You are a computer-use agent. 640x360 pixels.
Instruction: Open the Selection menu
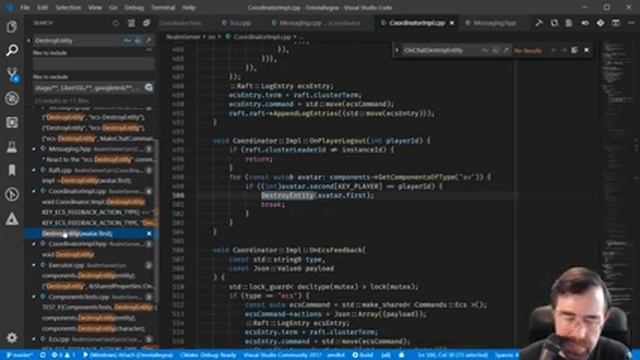(x=68, y=7)
